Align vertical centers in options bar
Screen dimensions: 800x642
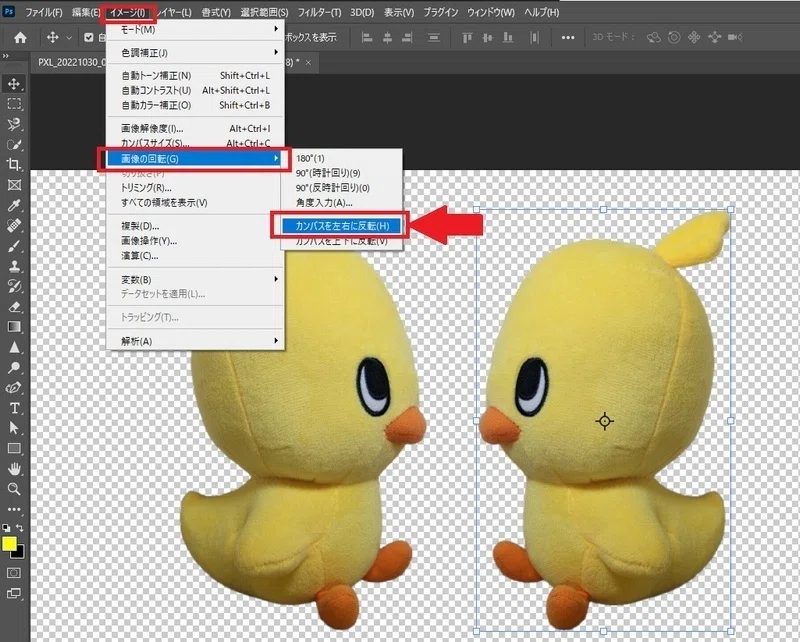488,37
